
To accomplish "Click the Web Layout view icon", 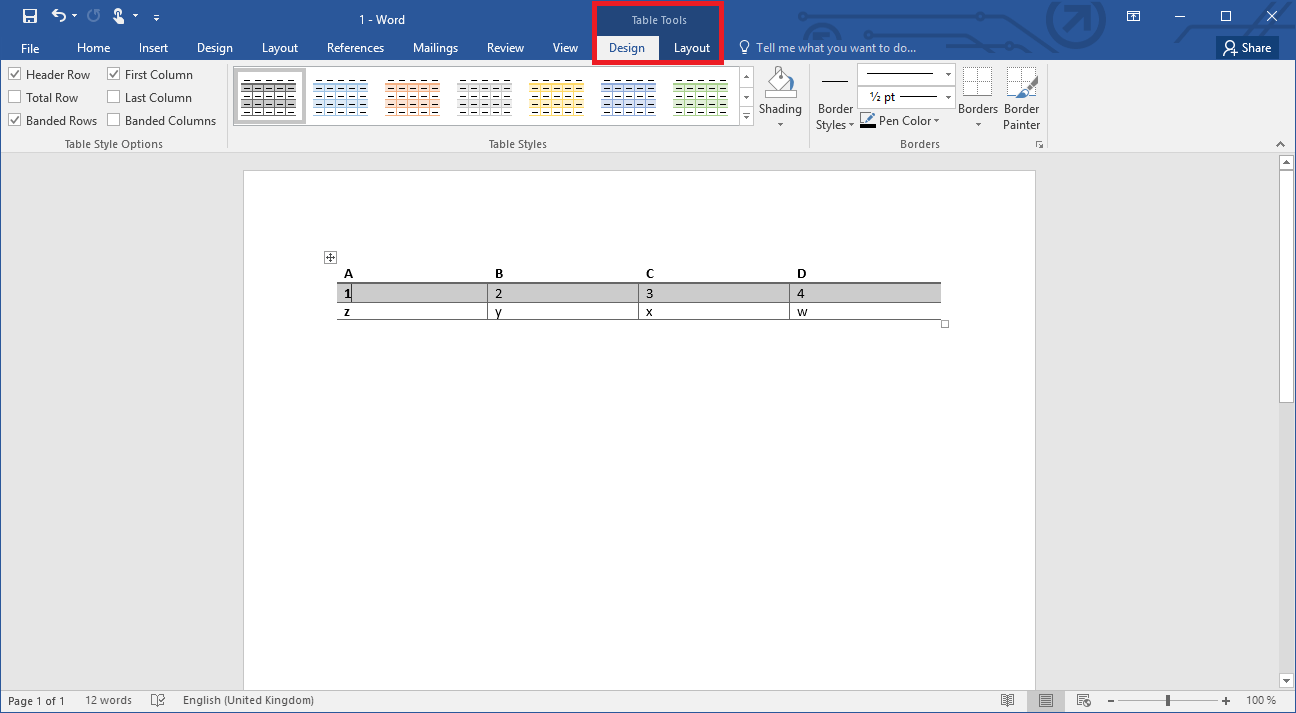I will [x=1084, y=700].
